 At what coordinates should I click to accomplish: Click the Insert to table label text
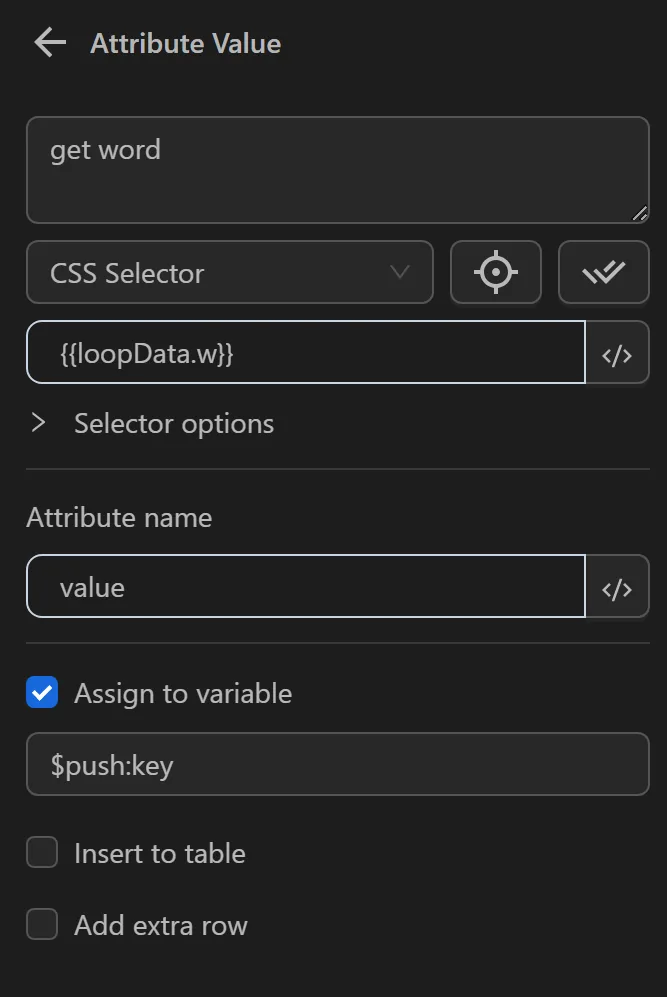[159, 853]
